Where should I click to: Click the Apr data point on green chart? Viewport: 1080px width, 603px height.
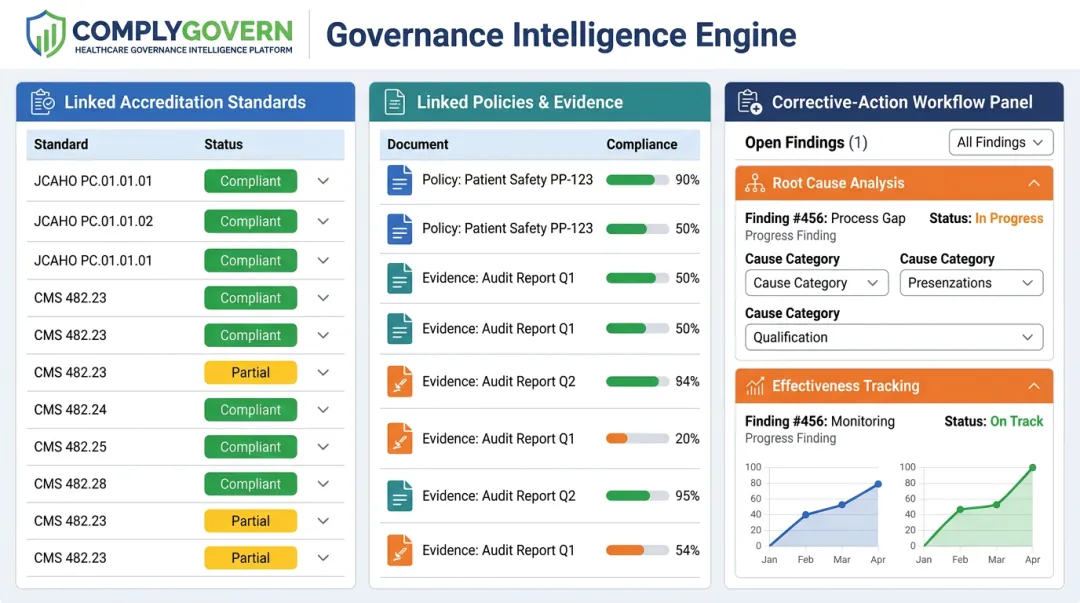coord(1032,468)
